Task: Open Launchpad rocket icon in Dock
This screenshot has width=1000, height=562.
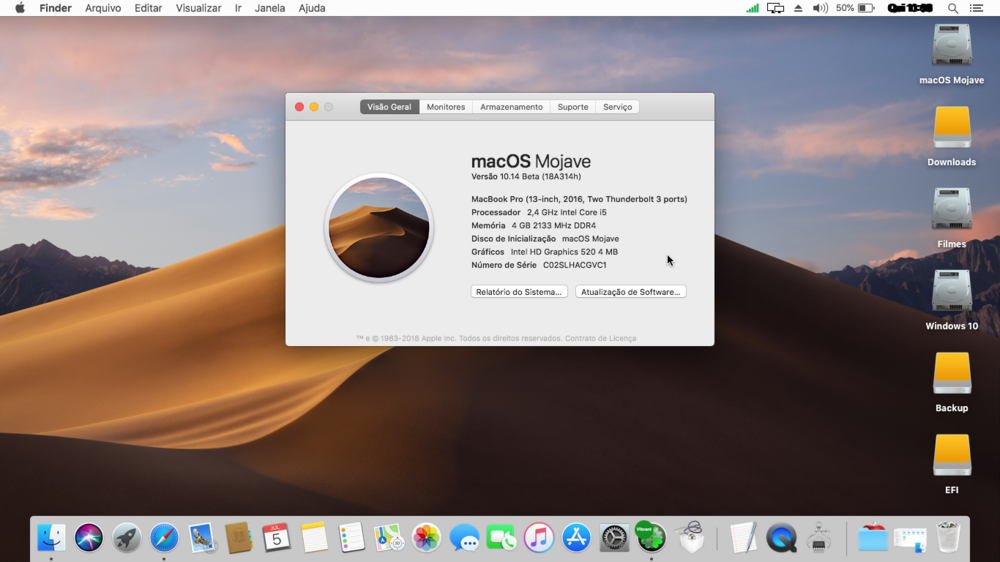Action: [127, 538]
